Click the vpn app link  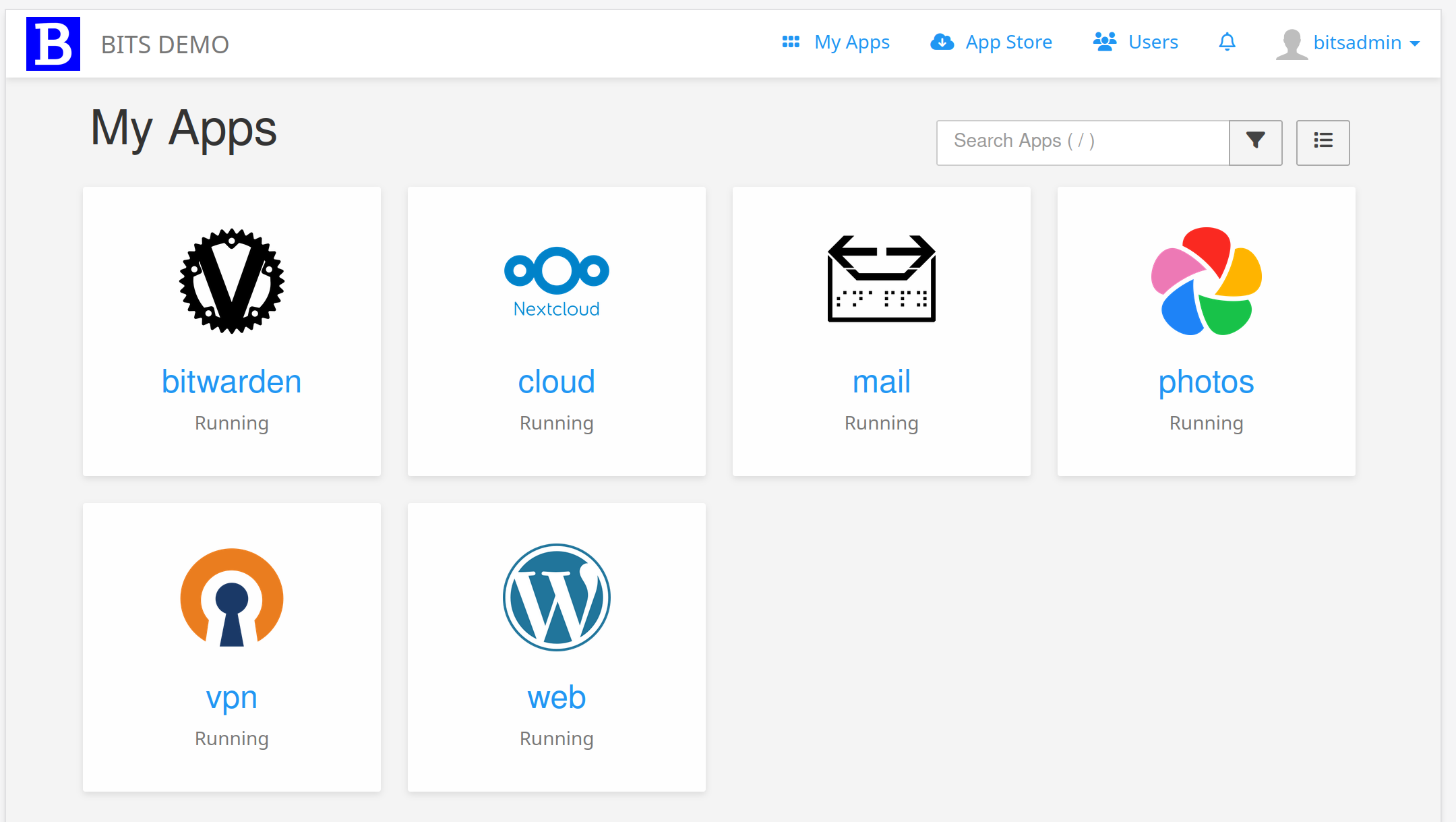[x=232, y=698]
